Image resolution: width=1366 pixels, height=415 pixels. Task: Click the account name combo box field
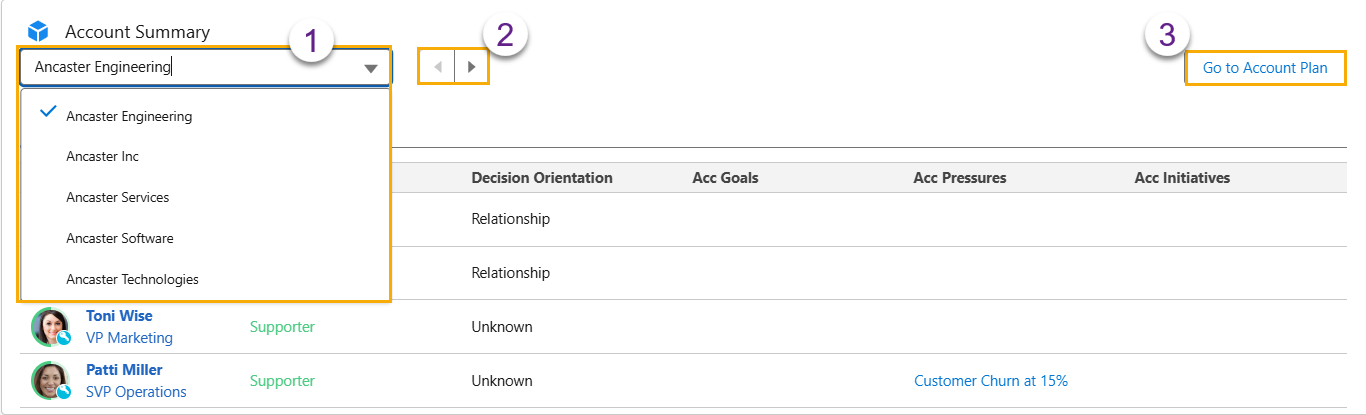pyautogui.click(x=190, y=67)
